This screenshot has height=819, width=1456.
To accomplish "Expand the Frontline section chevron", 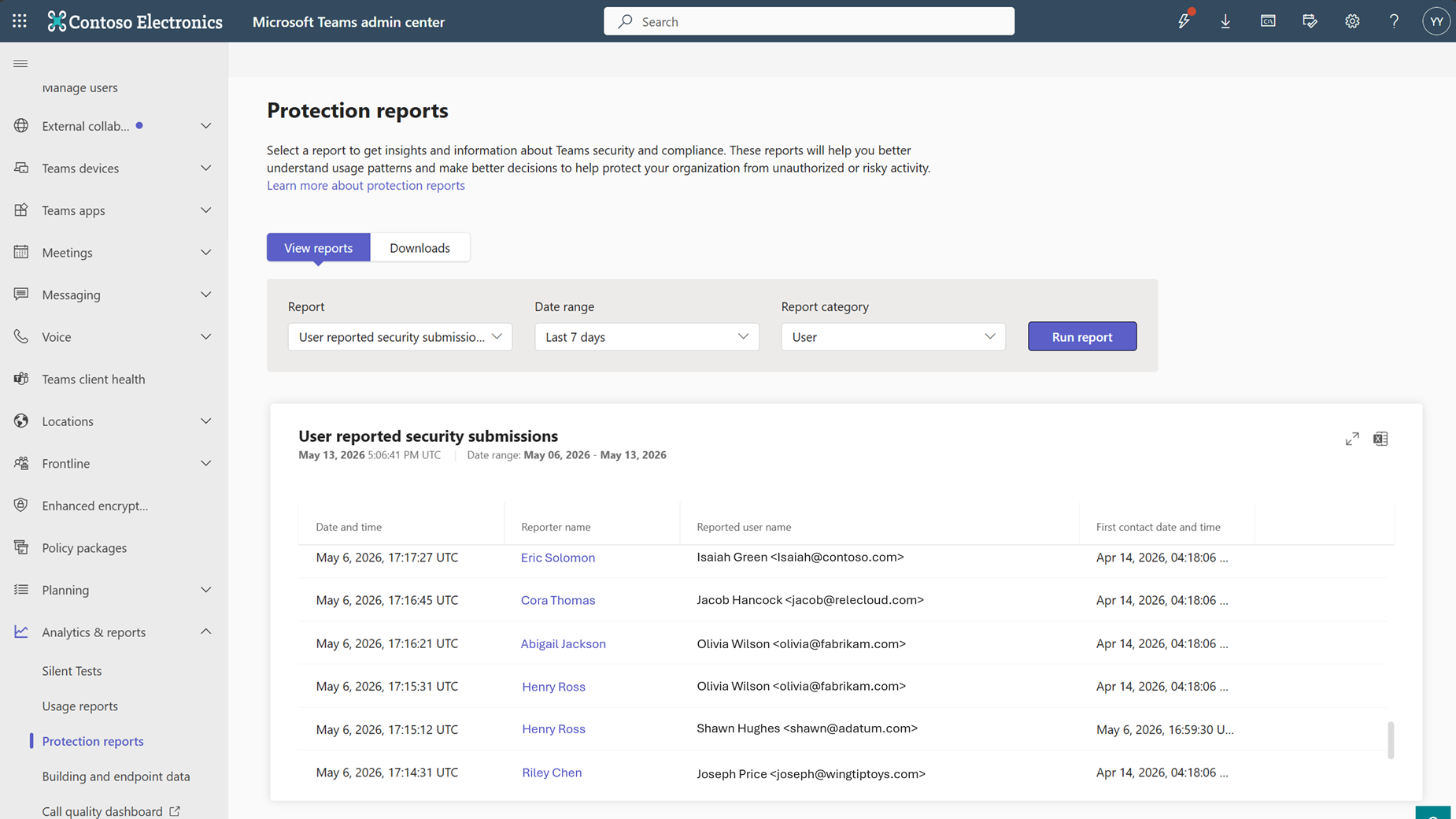I will coord(205,463).
